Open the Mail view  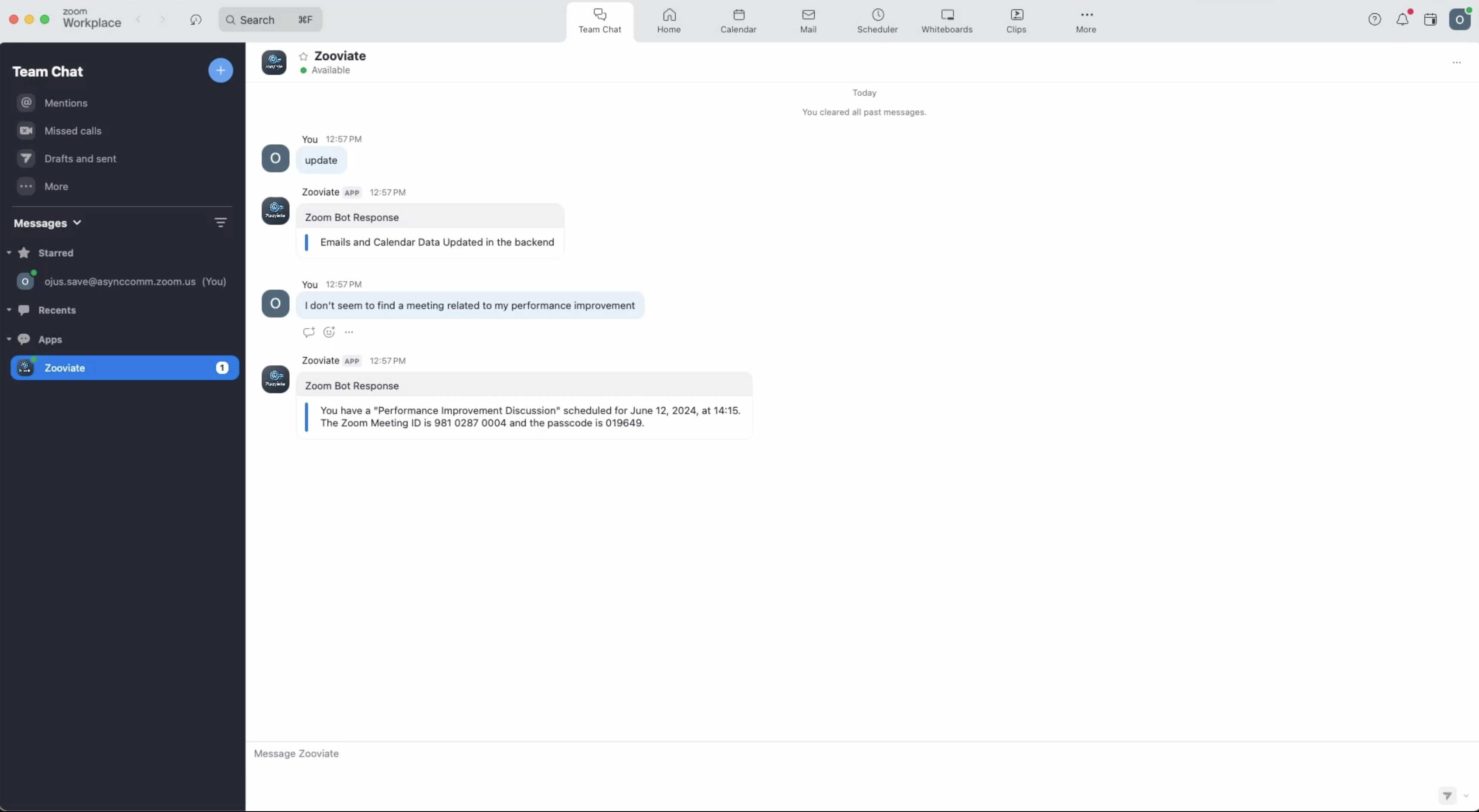(809, 21)
